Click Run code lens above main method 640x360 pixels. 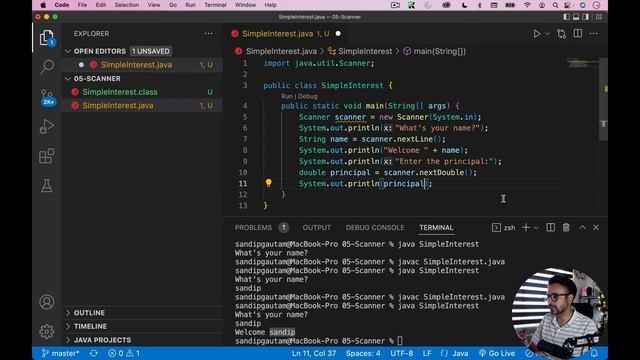(287, 96)
